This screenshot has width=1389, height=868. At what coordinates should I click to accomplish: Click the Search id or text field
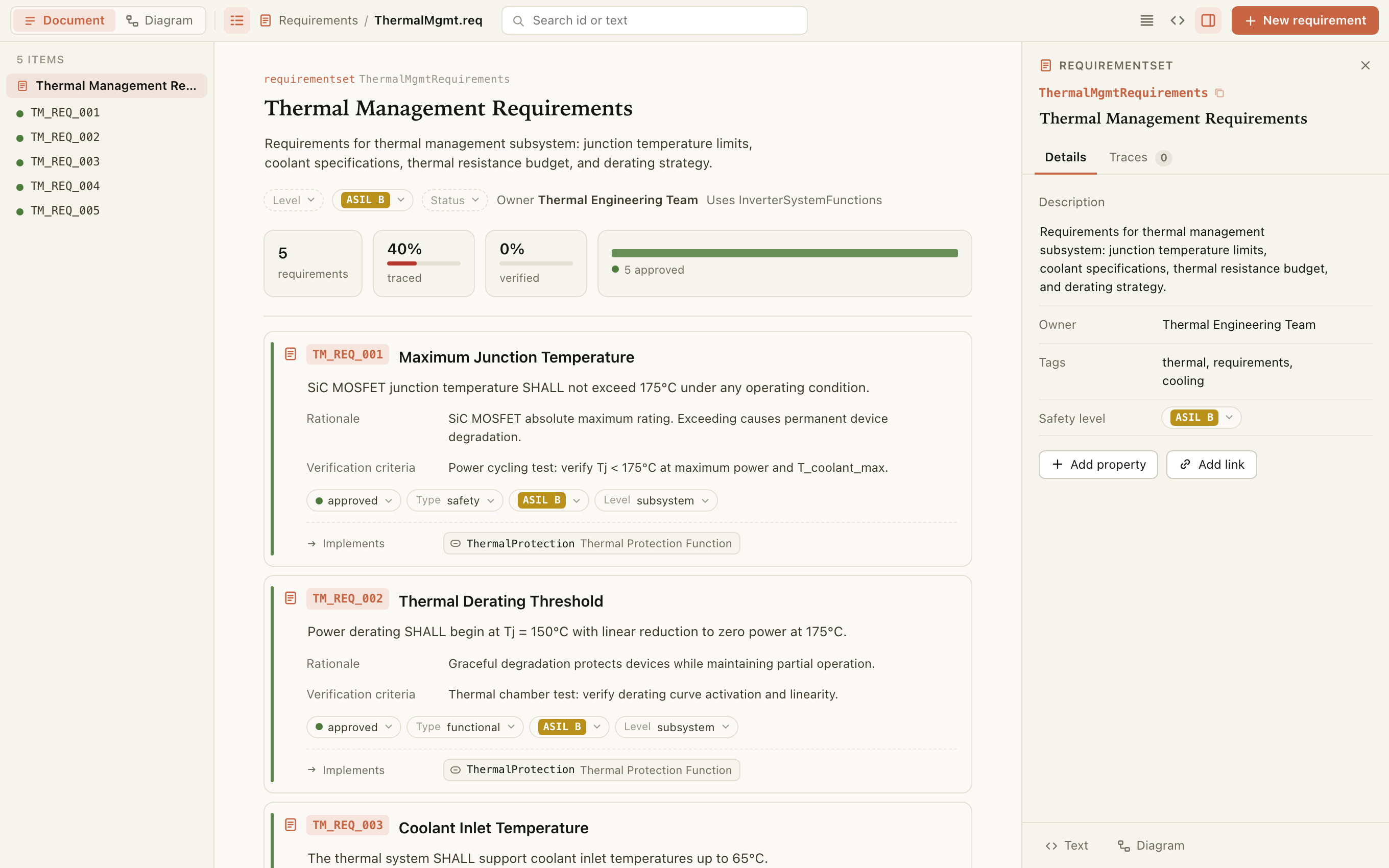click(654, 20)
